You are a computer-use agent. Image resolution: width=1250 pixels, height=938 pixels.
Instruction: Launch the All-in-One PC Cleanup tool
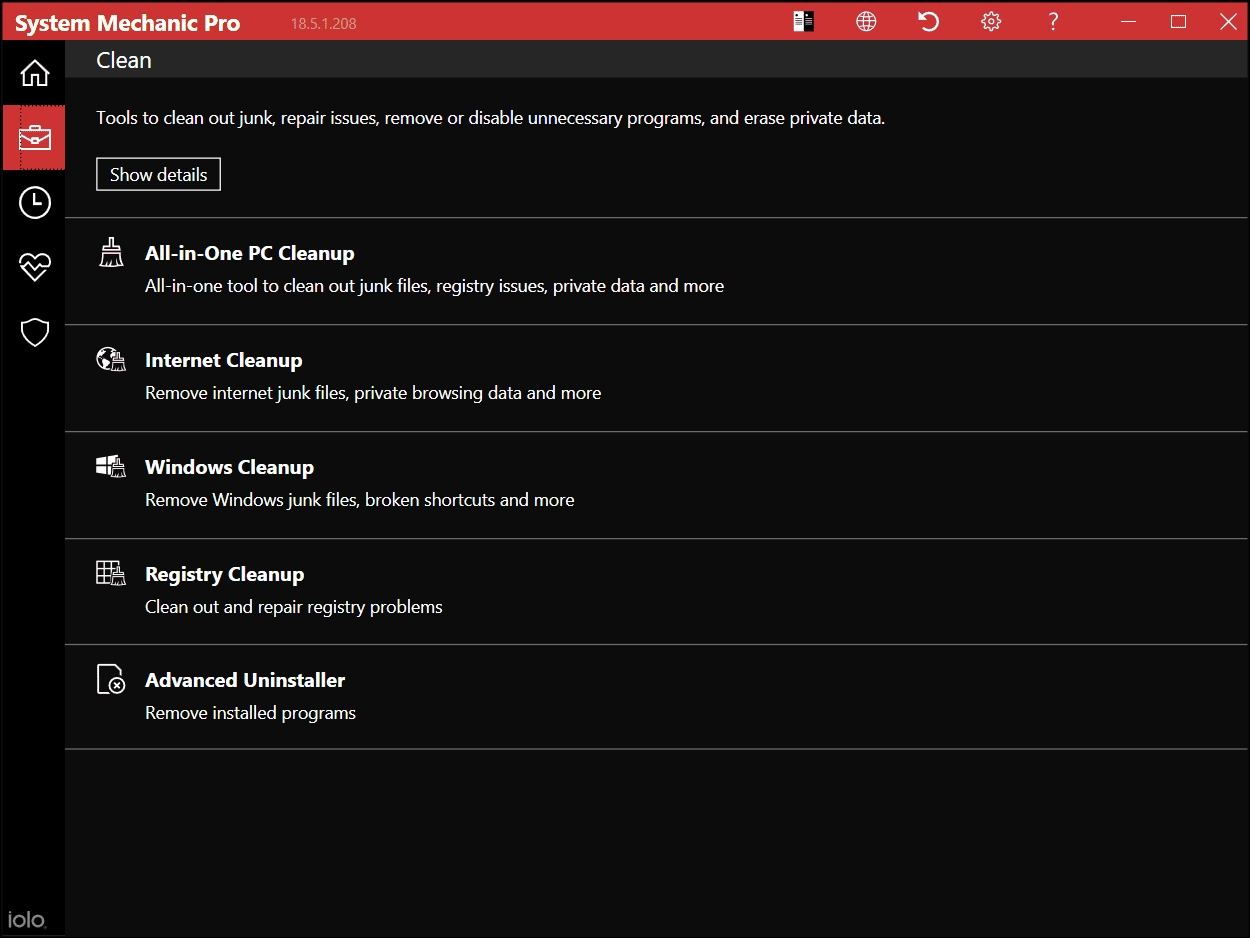(x=657, y=270)
